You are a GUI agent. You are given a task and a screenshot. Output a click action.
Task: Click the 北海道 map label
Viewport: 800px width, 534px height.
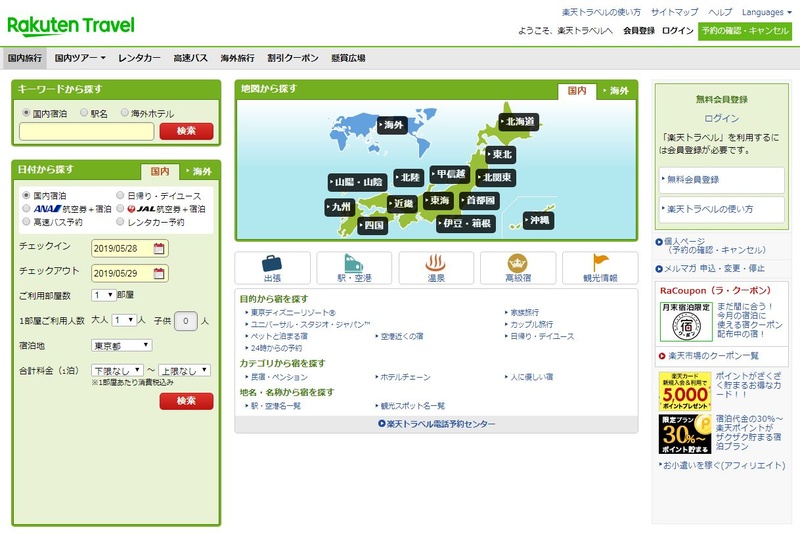click(518, 121)
